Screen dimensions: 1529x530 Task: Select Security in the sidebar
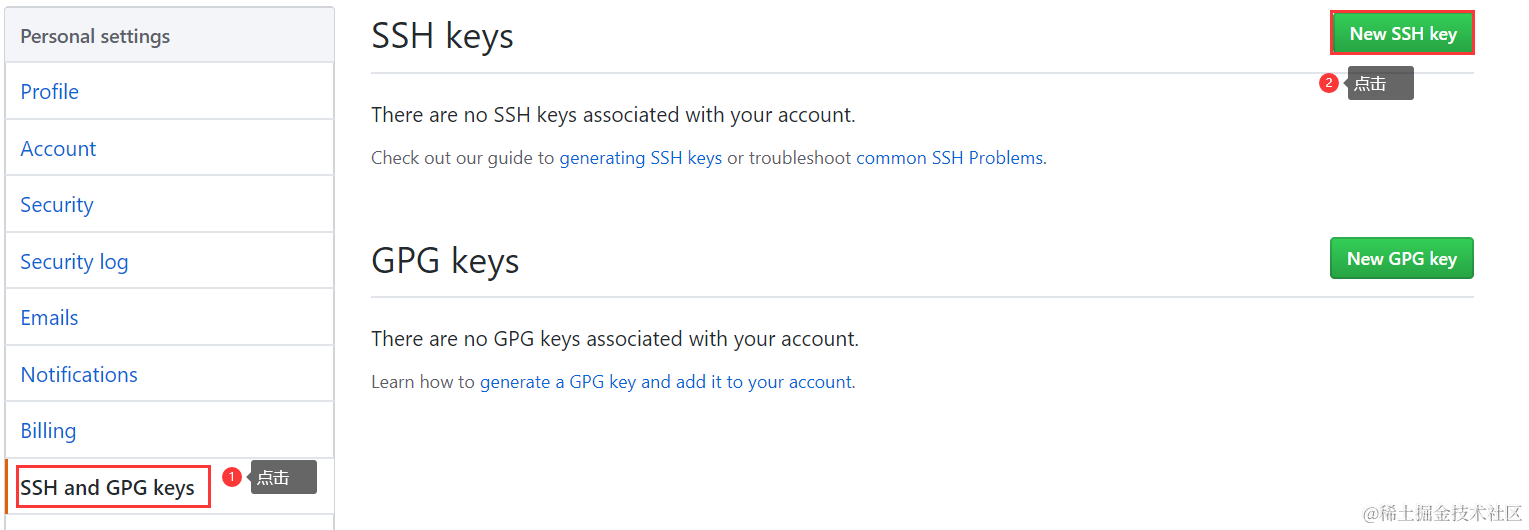click(169, 204)
